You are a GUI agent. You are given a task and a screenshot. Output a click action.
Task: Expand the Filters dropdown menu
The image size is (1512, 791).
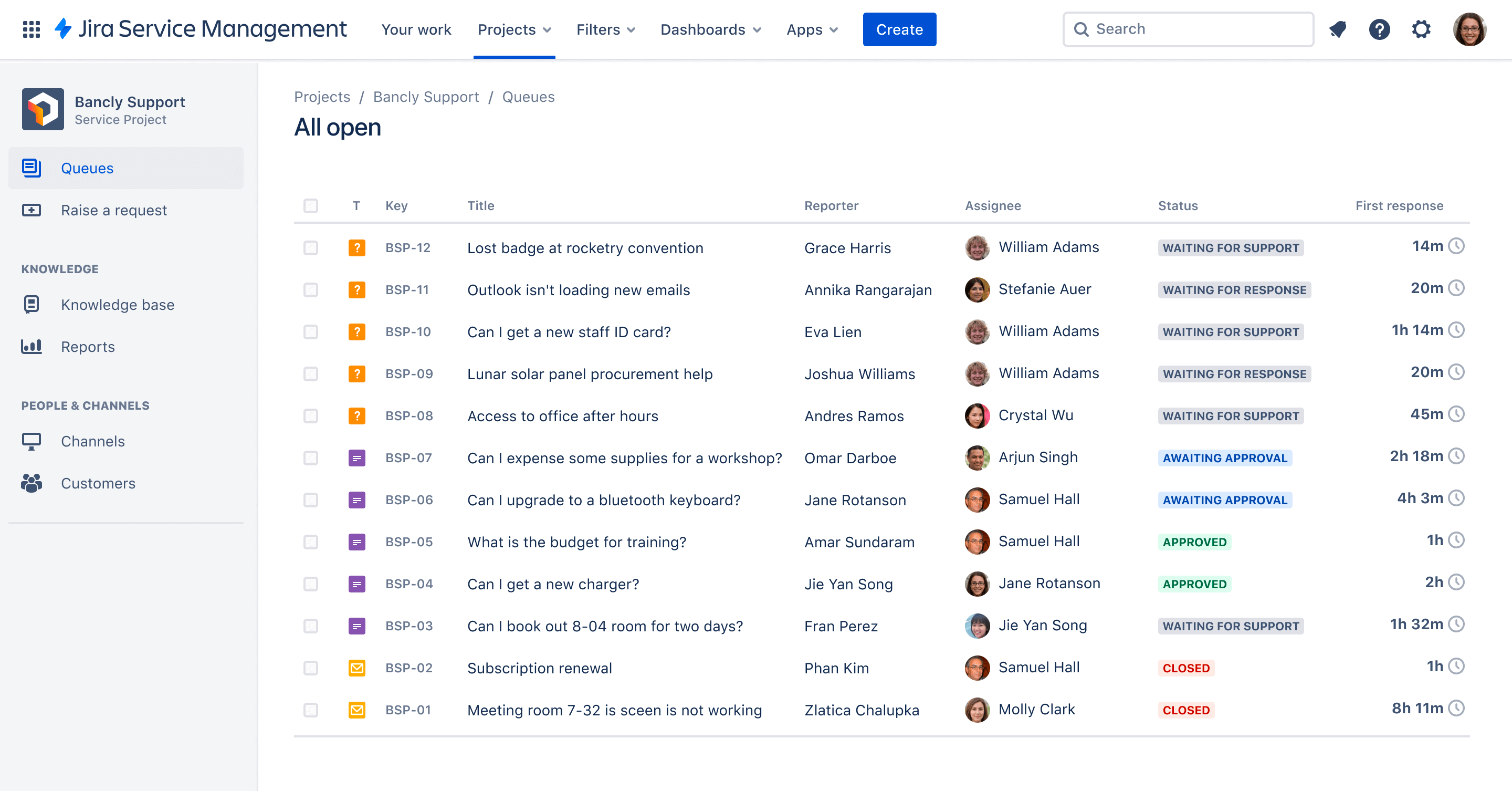click(604, 29)
